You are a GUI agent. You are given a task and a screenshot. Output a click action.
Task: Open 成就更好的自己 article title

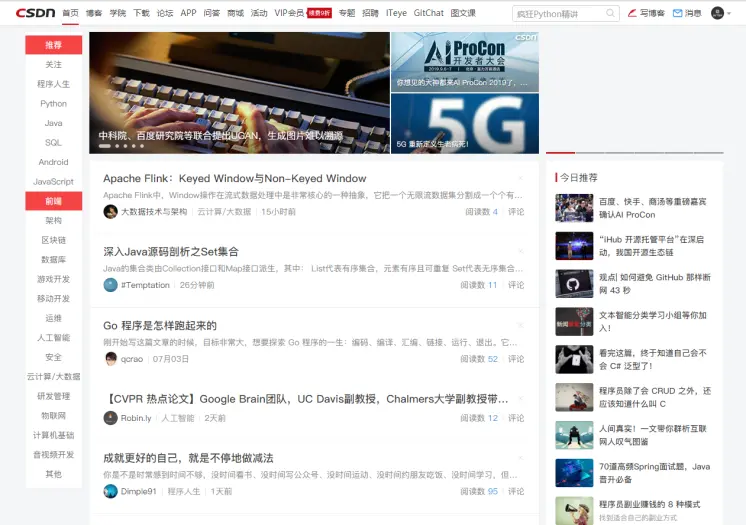[188, 458]
